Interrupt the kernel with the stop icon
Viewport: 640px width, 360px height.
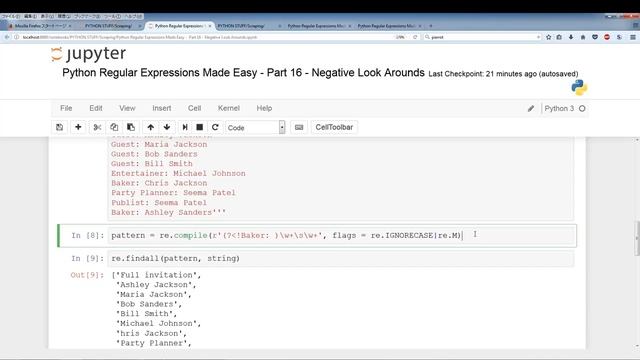[x=200, y=127]
